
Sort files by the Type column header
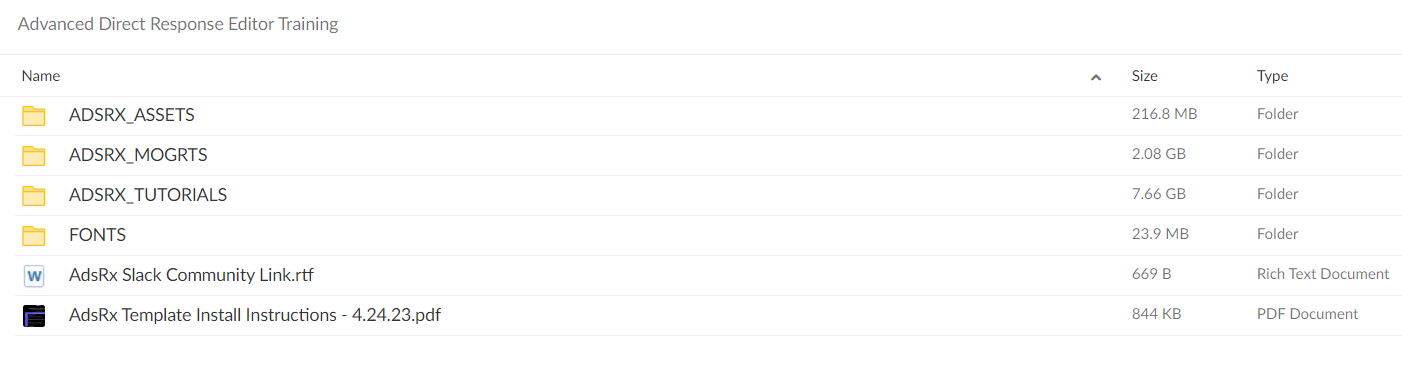(1272, 76)
